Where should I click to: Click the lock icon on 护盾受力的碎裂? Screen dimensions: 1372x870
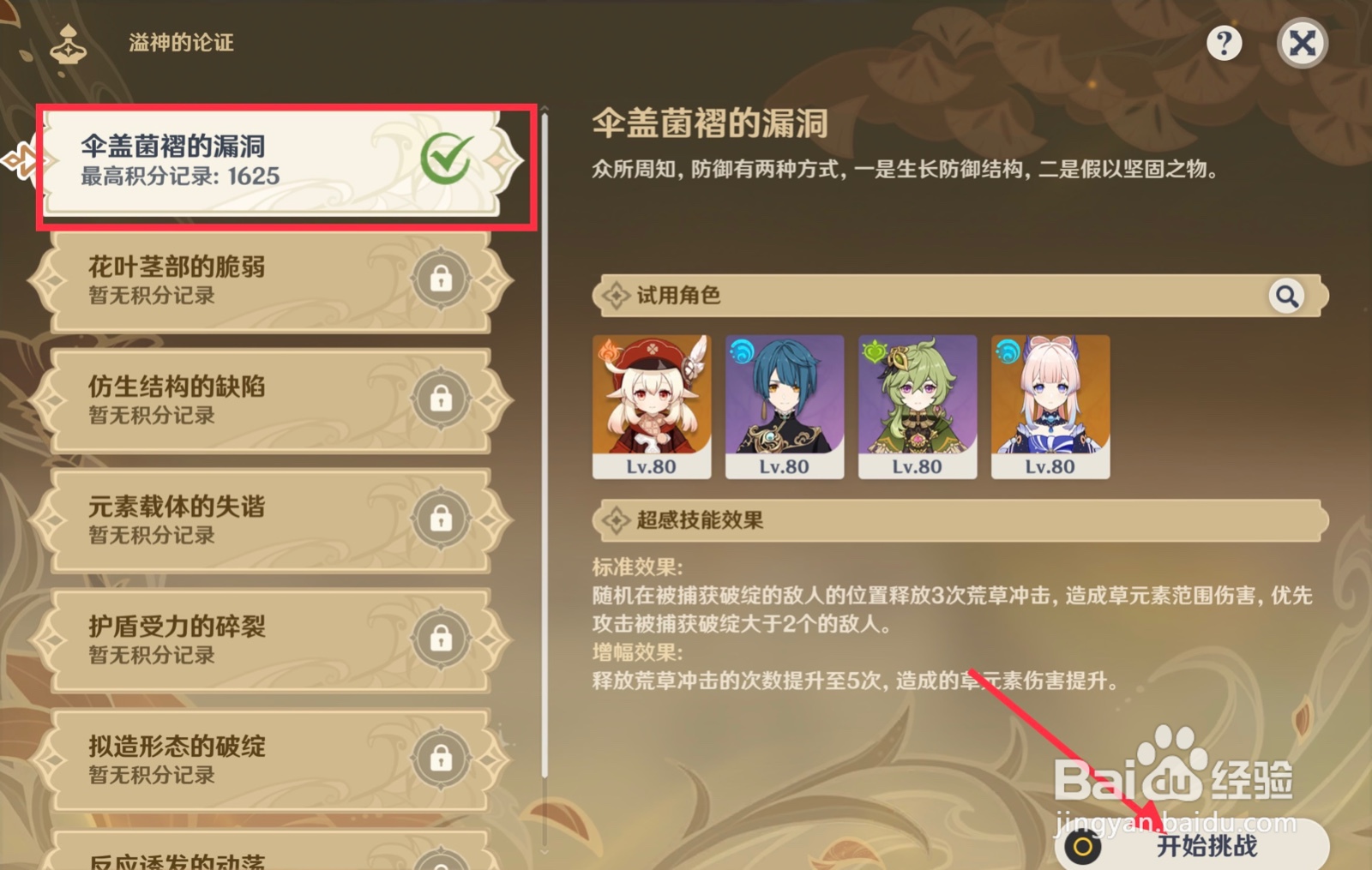tap(441, 639)
